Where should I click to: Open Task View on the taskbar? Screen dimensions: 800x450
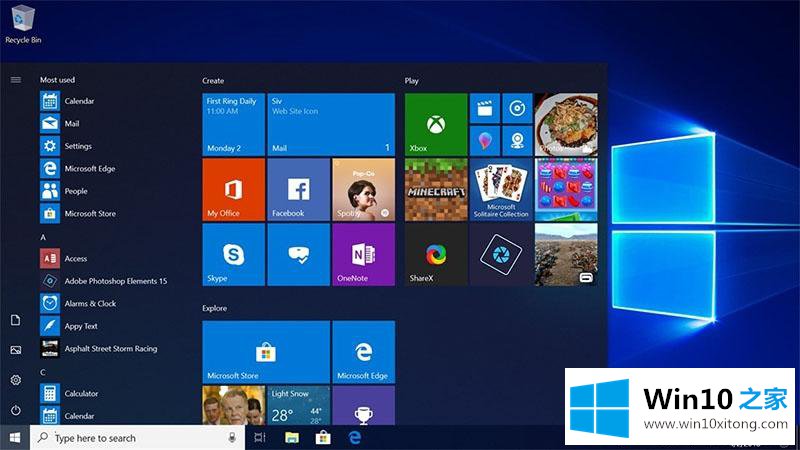260,437
